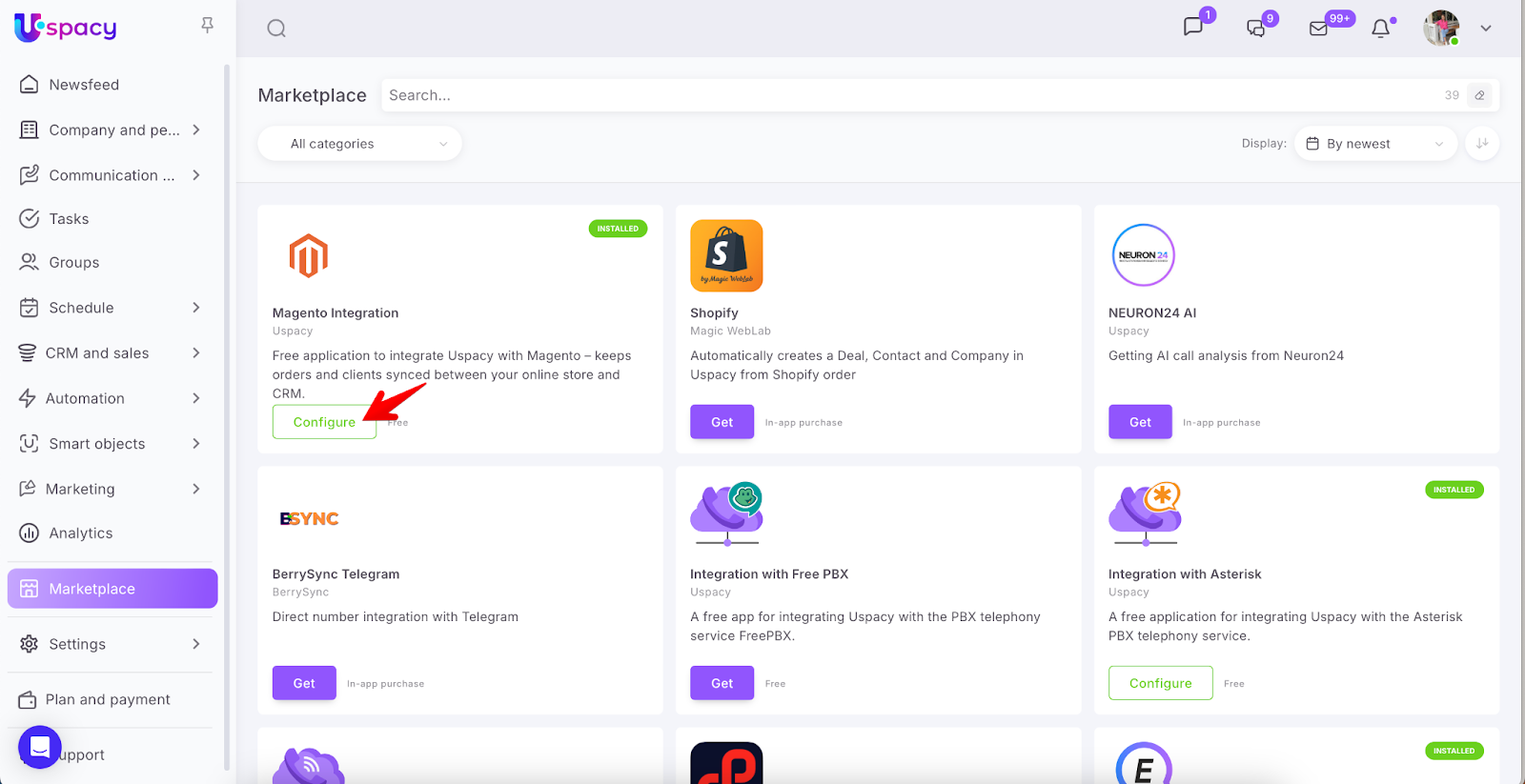Configure the Magento Integration app
1525x784 pixels.
[324, 422]
